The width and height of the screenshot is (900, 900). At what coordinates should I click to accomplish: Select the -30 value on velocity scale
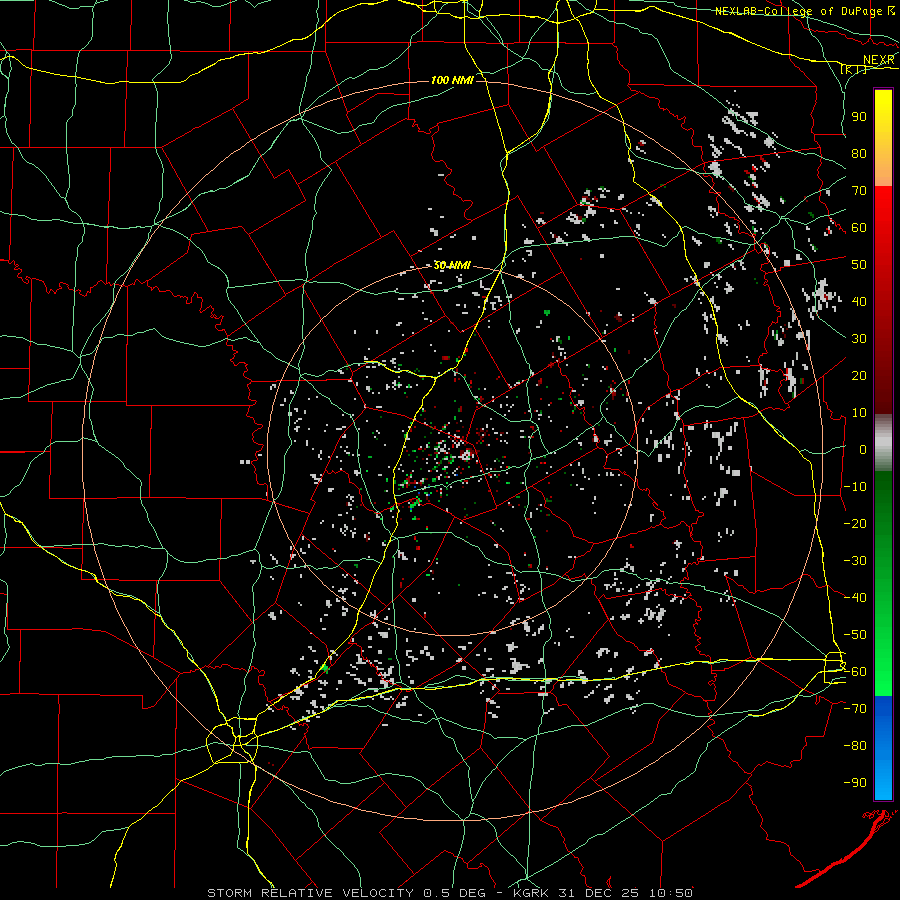coord(855,561)
